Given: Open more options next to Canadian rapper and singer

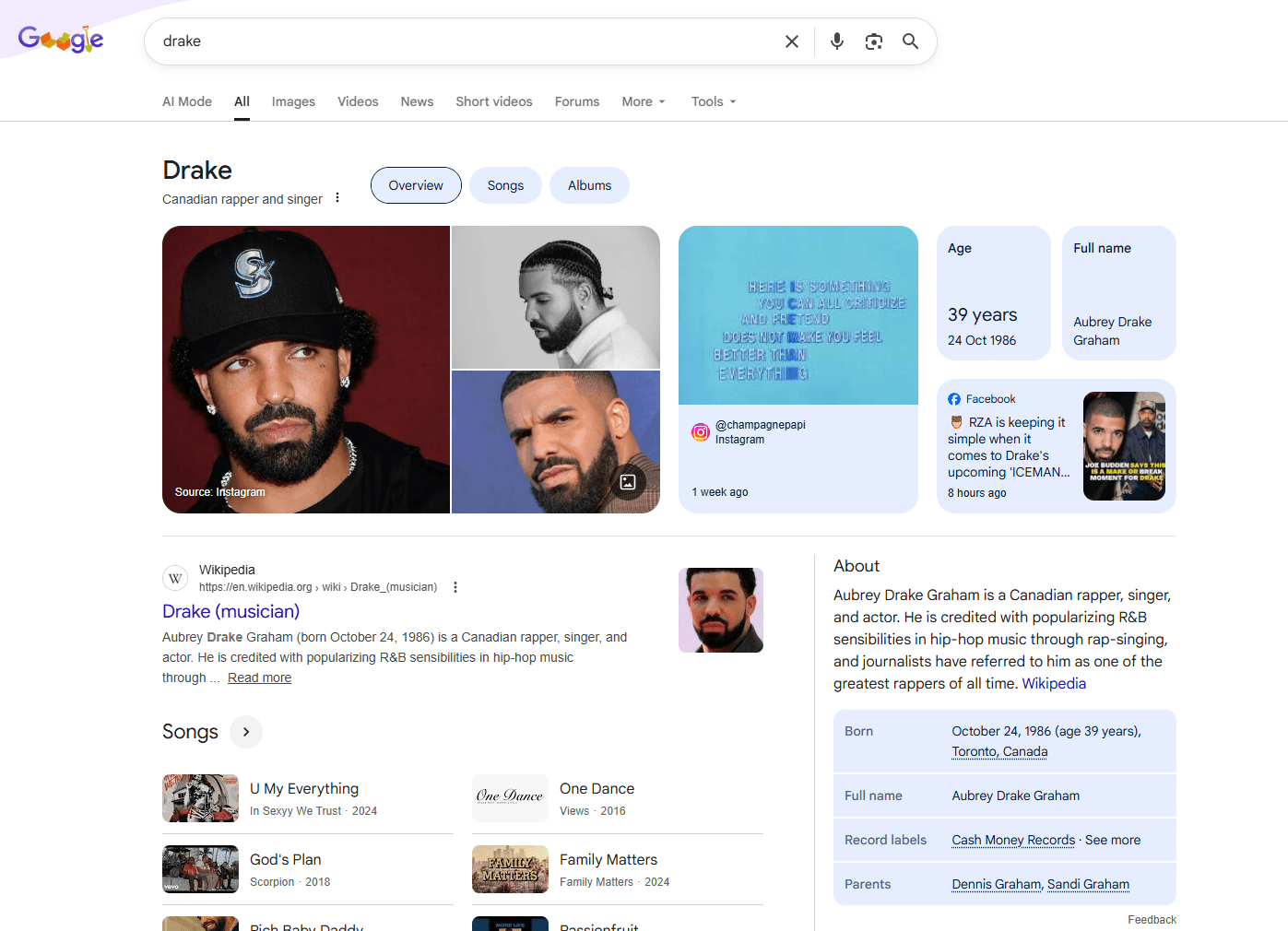Looking at the screenshot, I should (x=337, y=198).
